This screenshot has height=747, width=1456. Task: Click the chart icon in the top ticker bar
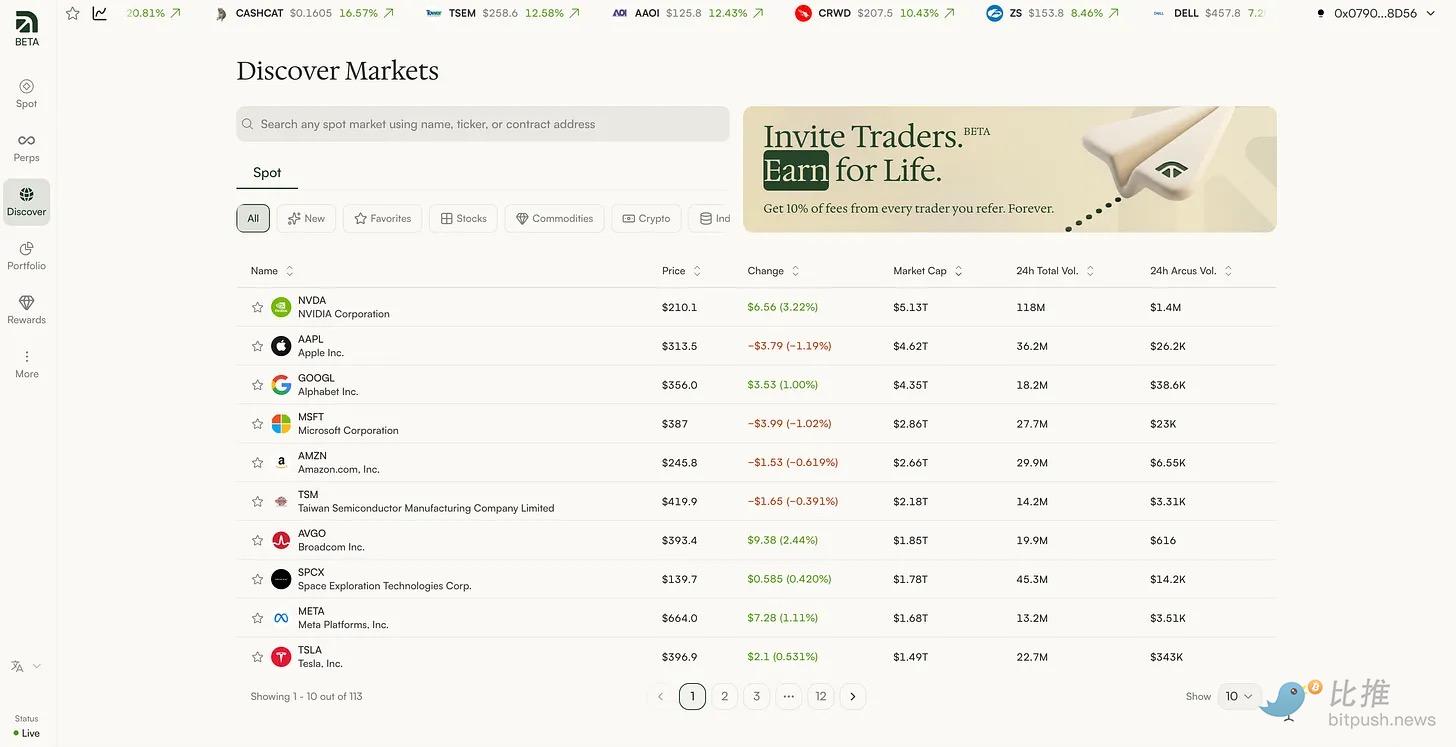click(x=100, y=13)
